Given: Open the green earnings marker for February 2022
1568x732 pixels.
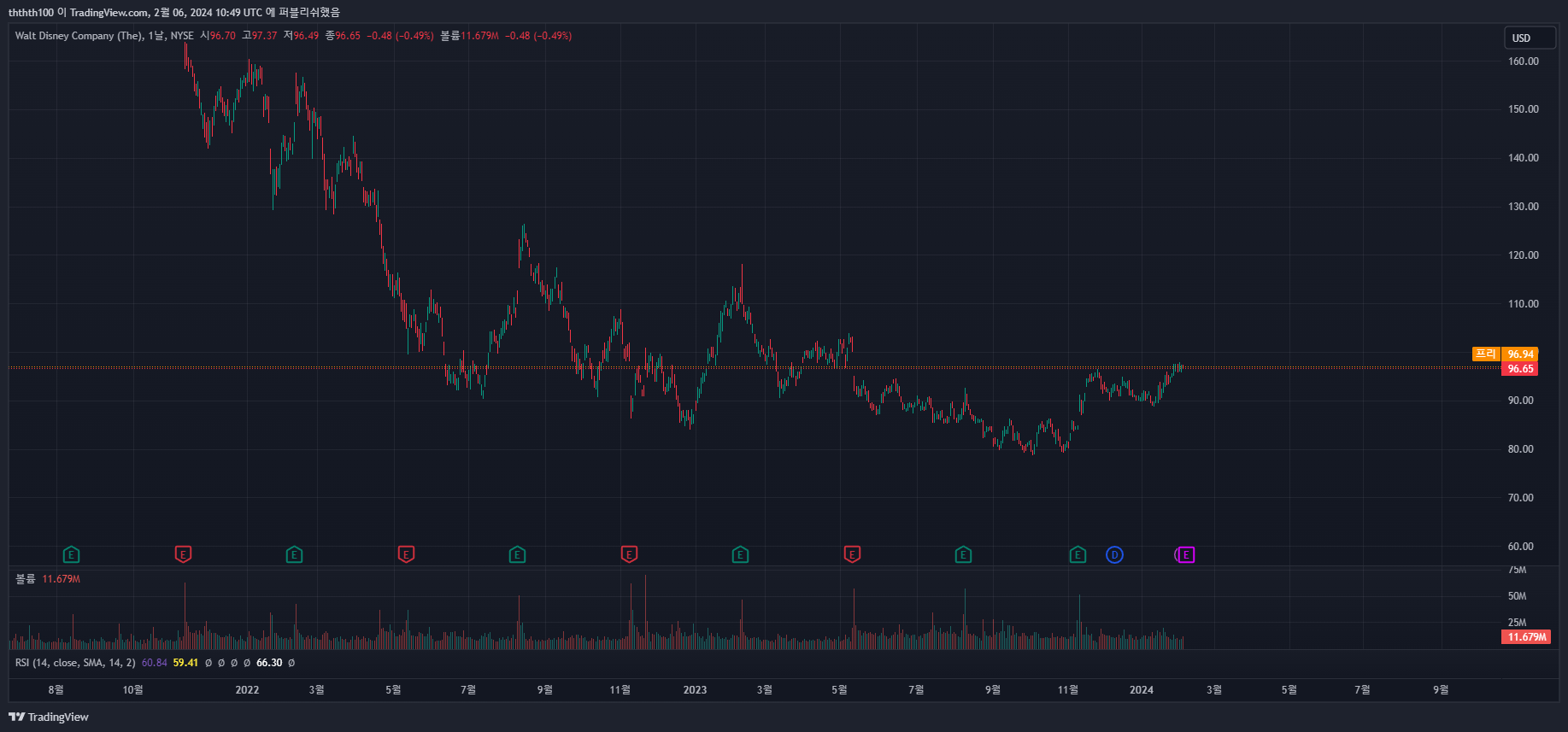Looking at the screenshot, I should point(295,555).
